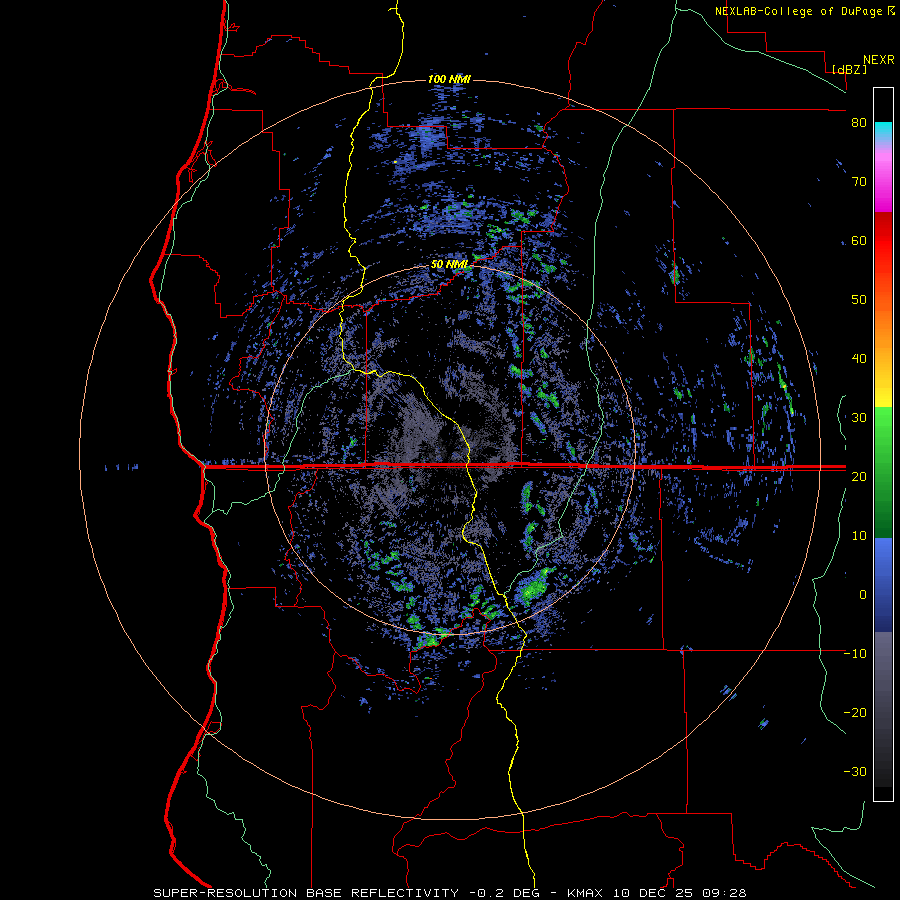Image resolution: width=900 pixels, height=900 pixels.
Task: Click the 70 value on the dBZ scale
Action: click(859, 182)
